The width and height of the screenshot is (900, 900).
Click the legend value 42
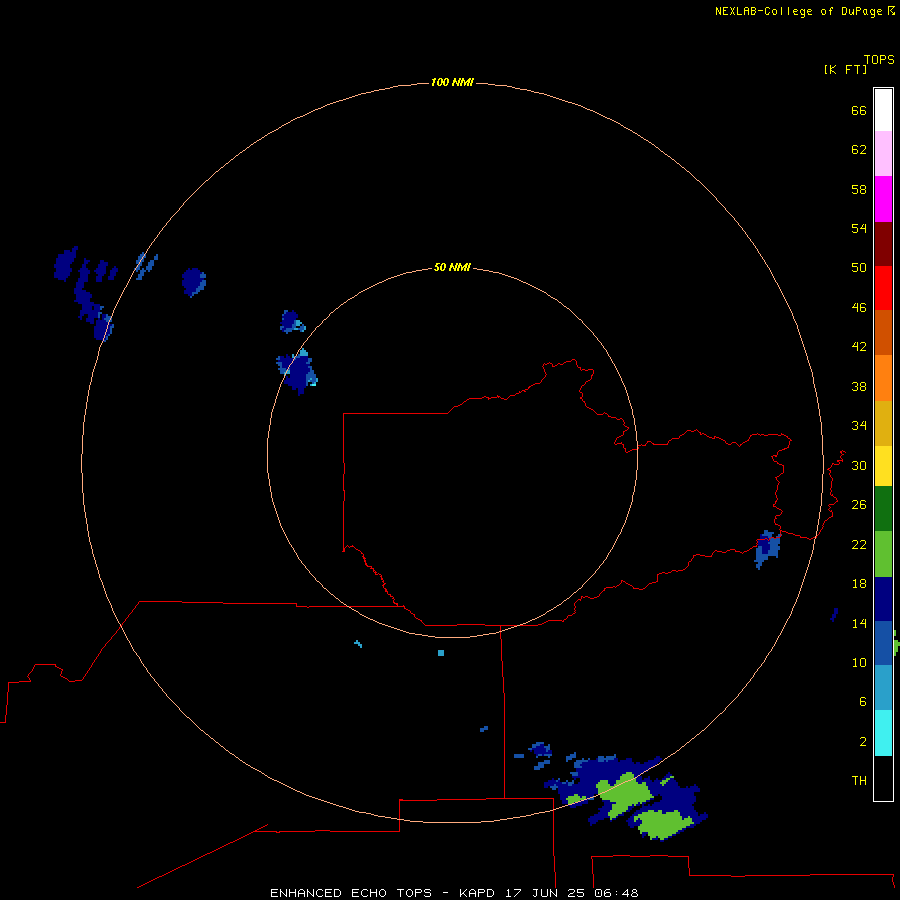click(x=859, y=347)
